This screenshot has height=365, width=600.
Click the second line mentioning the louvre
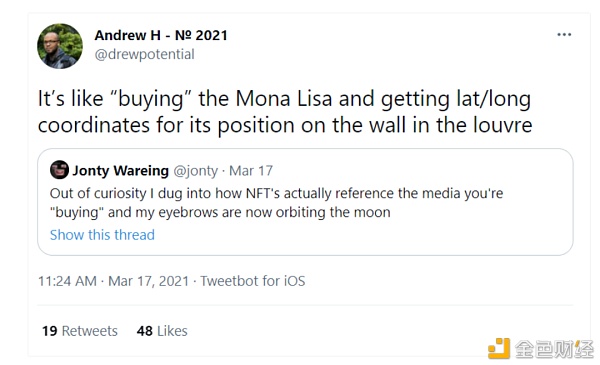(285, 125)
